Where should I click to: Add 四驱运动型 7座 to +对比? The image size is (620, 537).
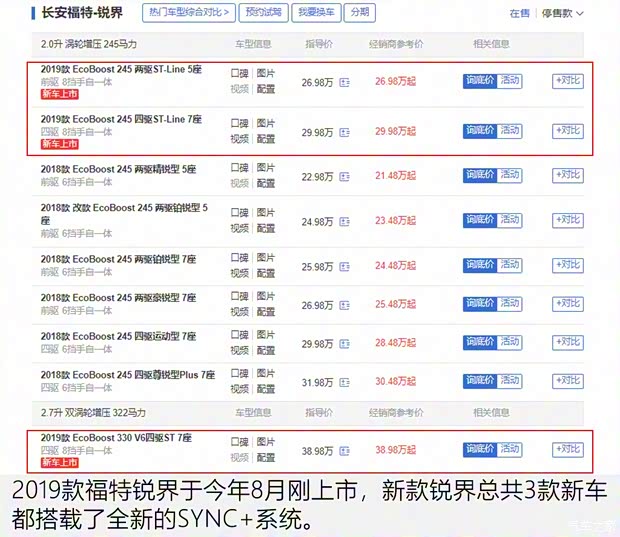point(568,342)
